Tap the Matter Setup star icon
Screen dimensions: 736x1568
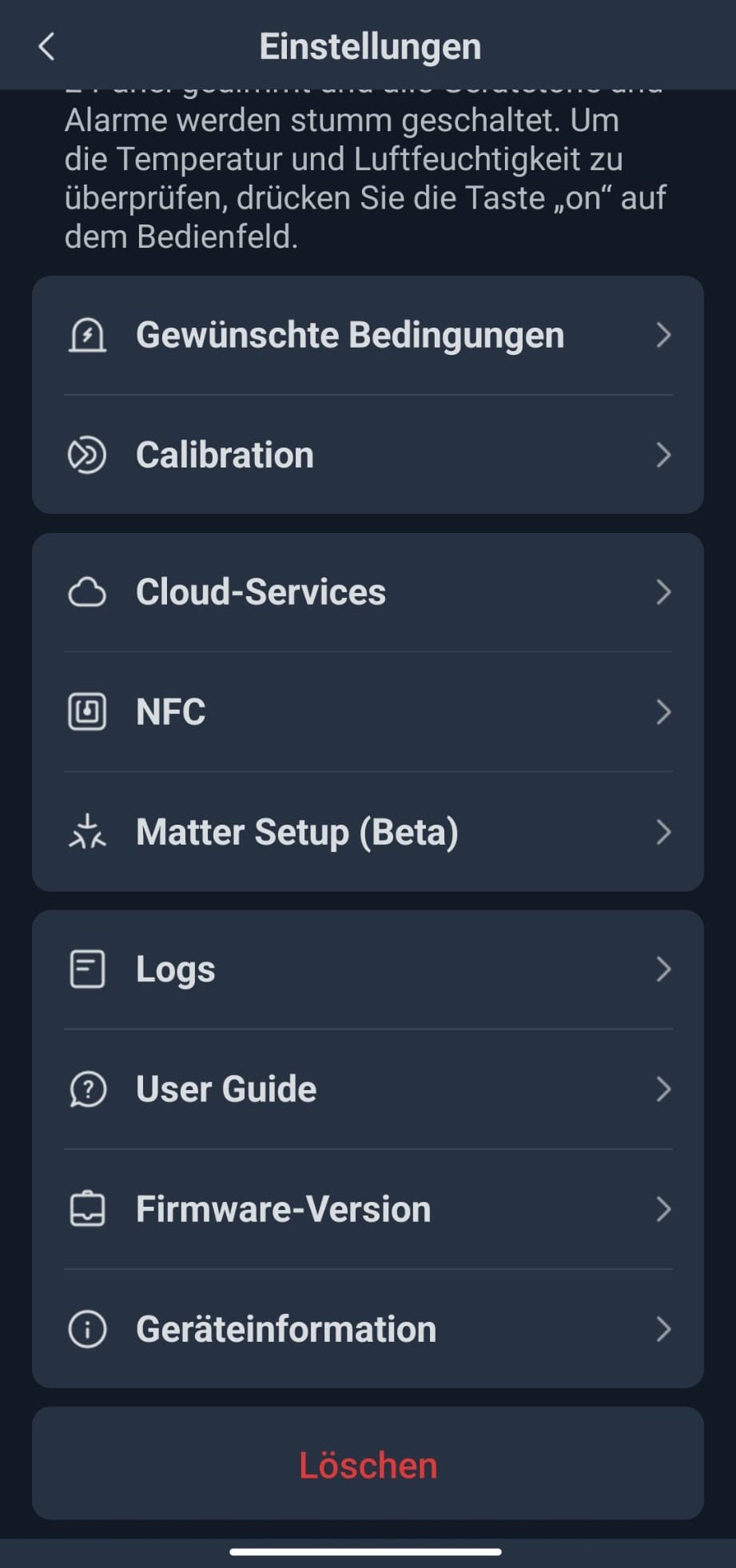coord(87,832)
